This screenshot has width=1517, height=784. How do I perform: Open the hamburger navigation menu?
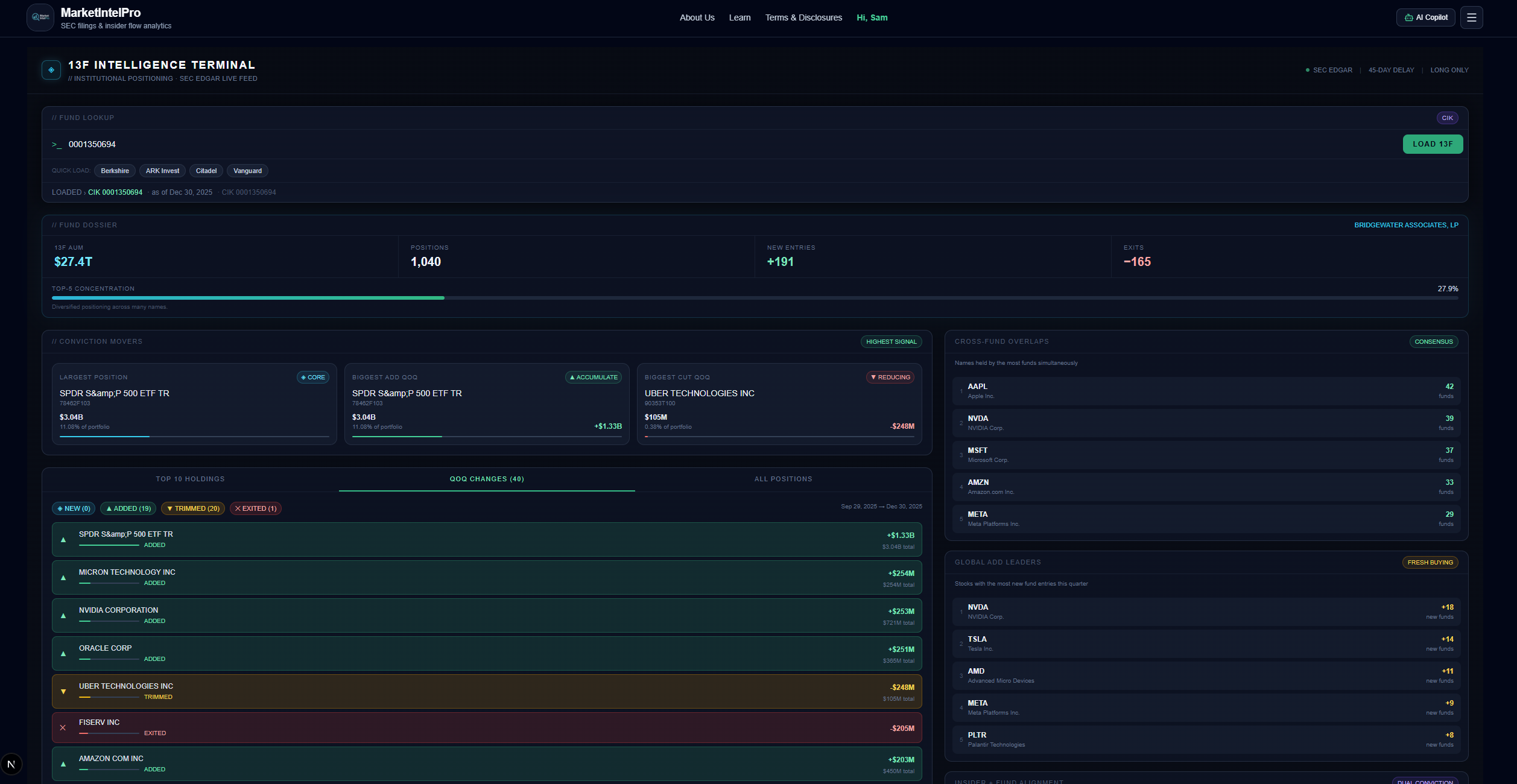pos(1471,17)
